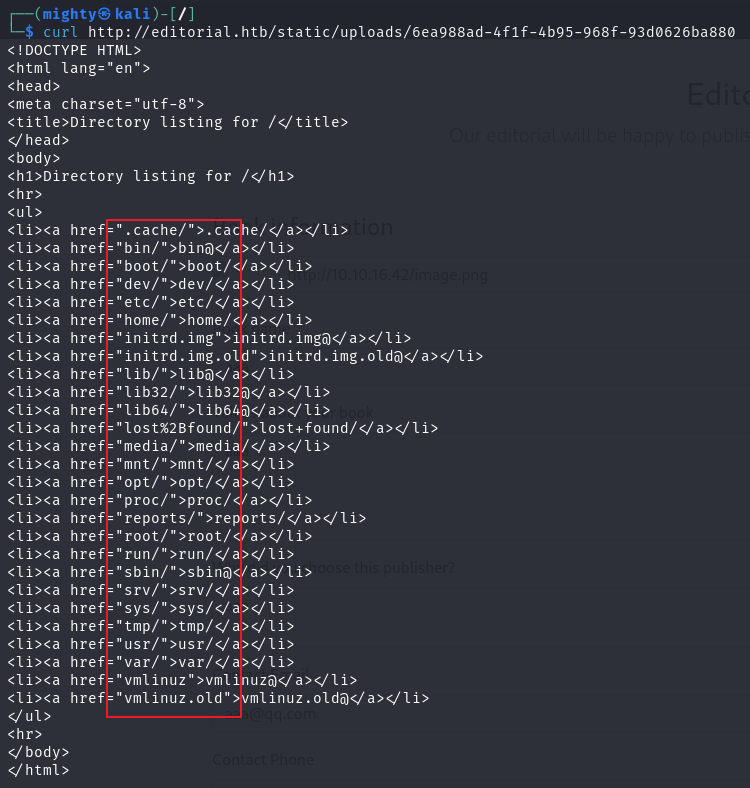The height and width of the screenshot is (788, 750).
Task: Click the vmlinuz.old entry line
Action: click(x=218, y=698)
